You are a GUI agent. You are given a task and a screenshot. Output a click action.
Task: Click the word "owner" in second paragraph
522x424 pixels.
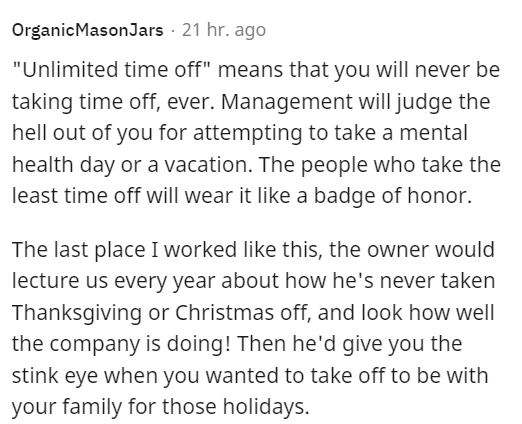398,250
